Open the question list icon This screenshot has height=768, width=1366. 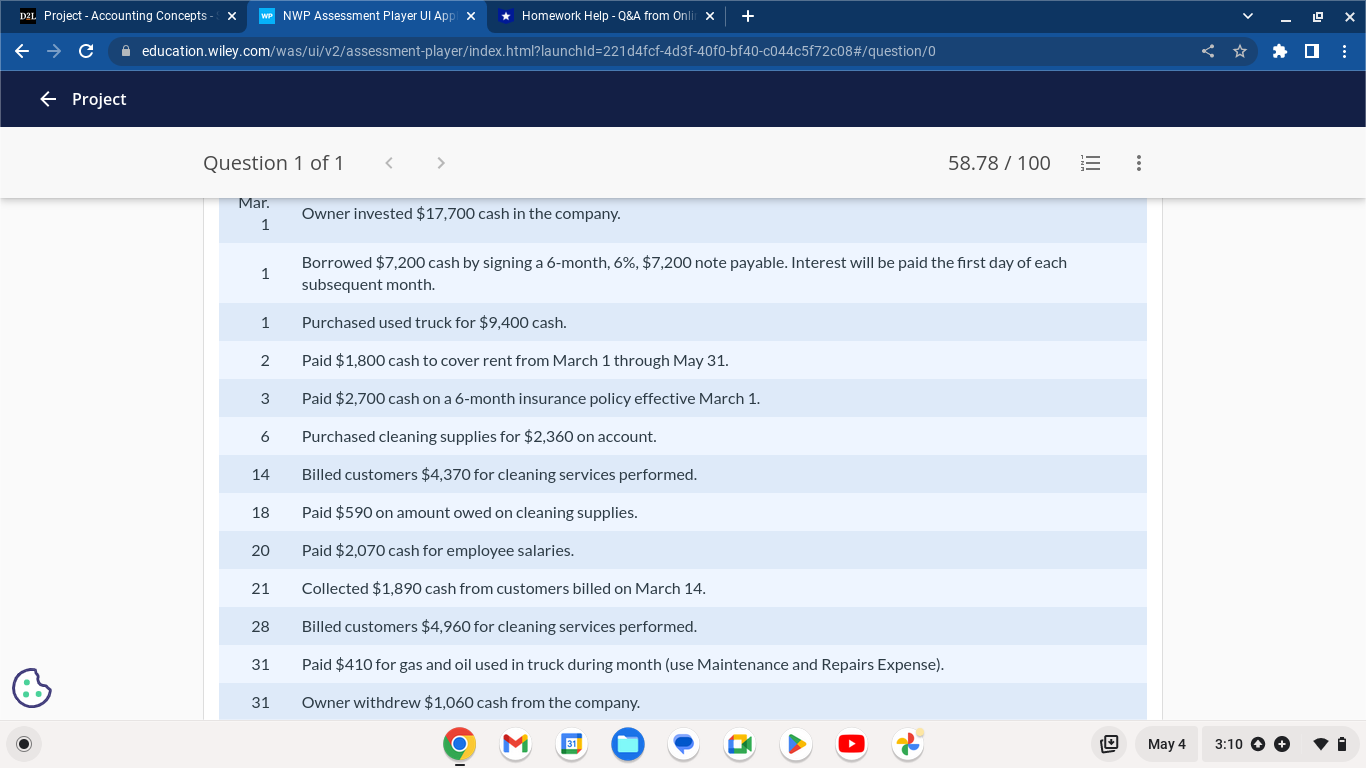[1091, 163]
